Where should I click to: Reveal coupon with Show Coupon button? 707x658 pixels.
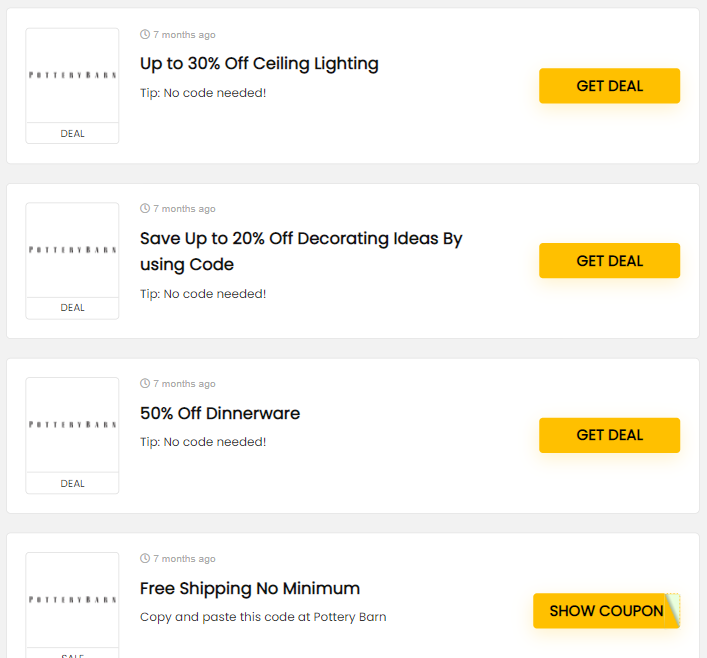605,610
